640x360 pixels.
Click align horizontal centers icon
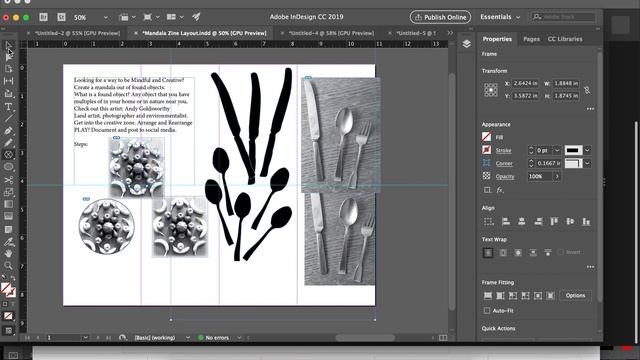522,222
